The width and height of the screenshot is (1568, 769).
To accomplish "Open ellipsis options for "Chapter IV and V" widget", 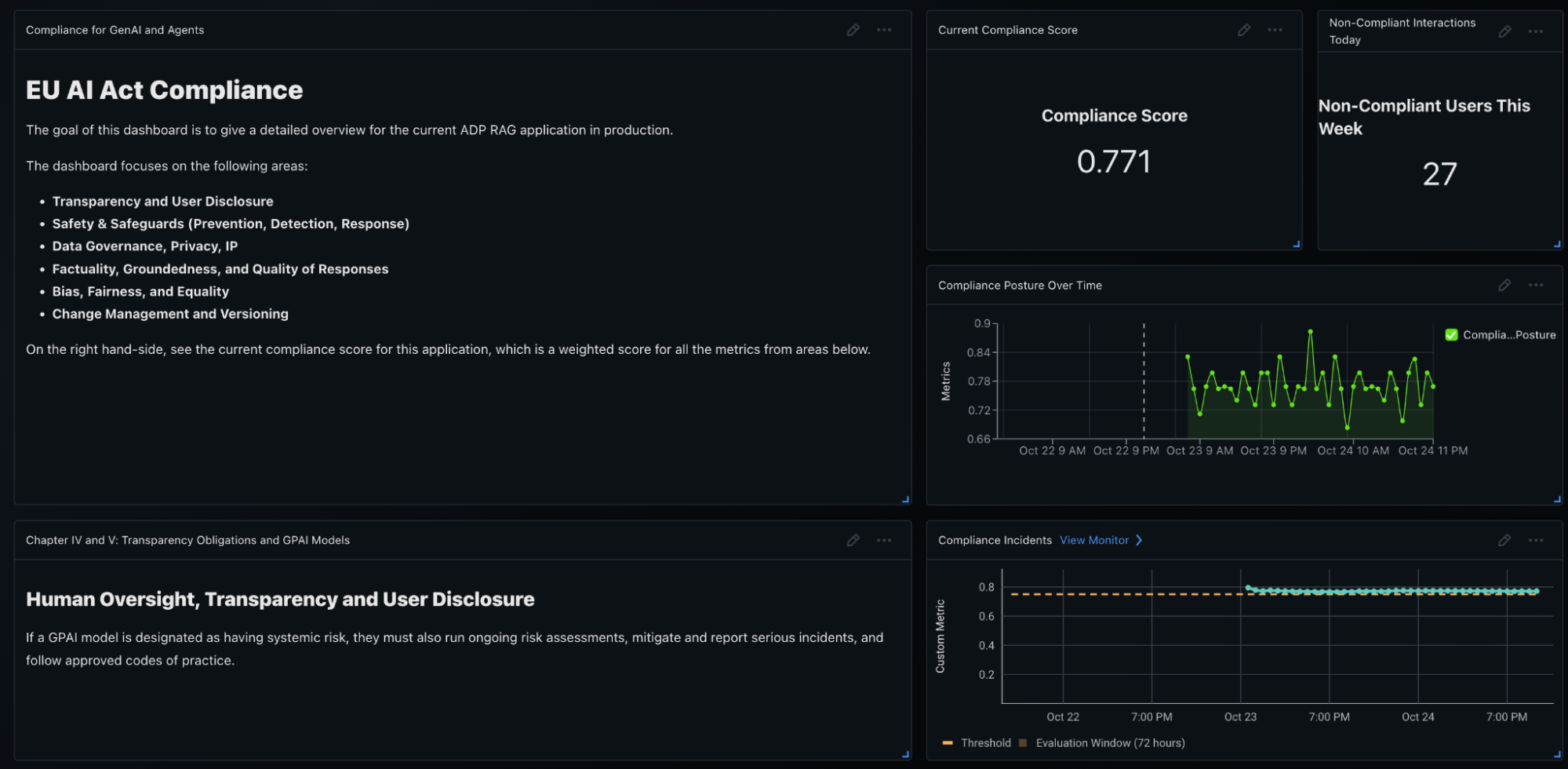I will 884,540.
